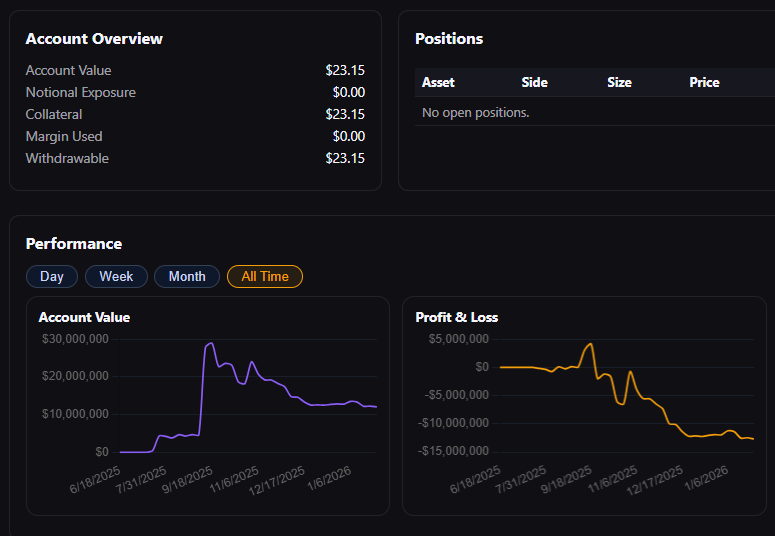Click the 'No open positions.' message
The height and width of the screenshot is (536, 775).
[475, 112]
